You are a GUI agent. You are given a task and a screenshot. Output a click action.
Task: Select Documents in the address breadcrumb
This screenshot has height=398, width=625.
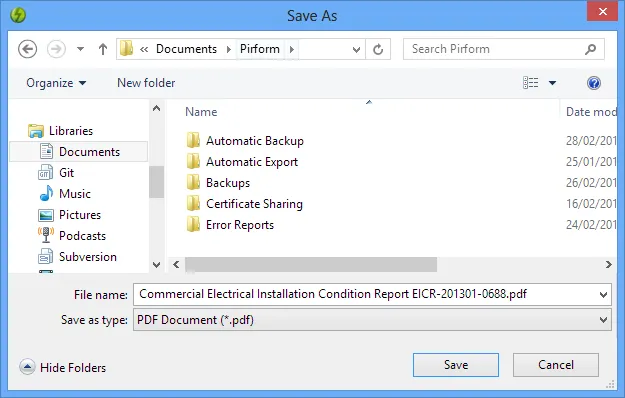pyautogui.click(x=186, y=49)
